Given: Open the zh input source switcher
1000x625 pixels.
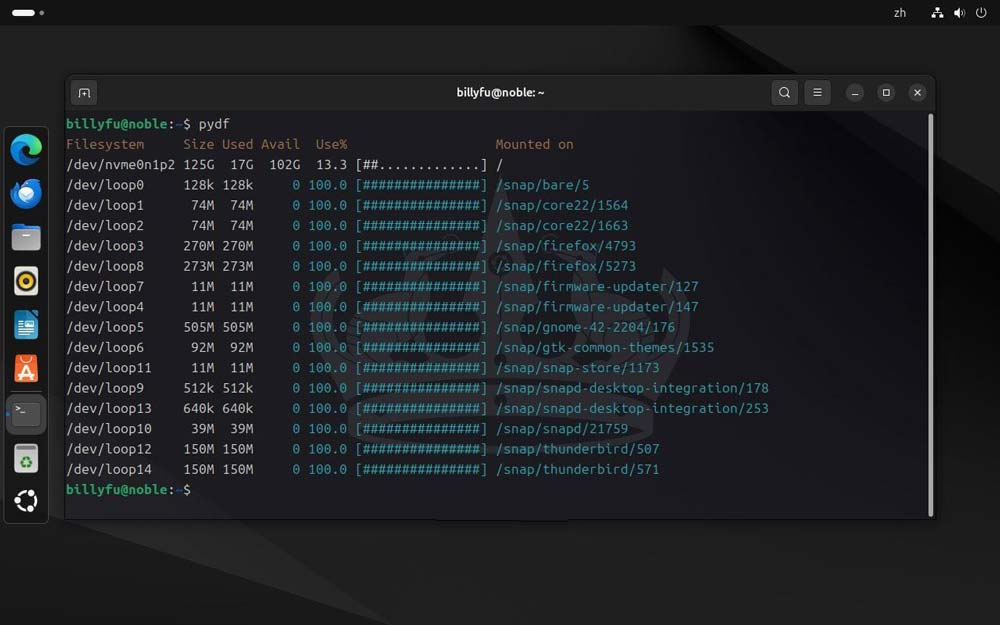Looking at the screenshot, I should (899, 13).
